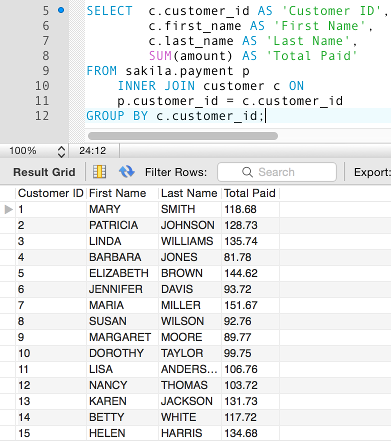Place cursor on SUM(amount) in editor
391x441 pixels.
pos(190,56)
